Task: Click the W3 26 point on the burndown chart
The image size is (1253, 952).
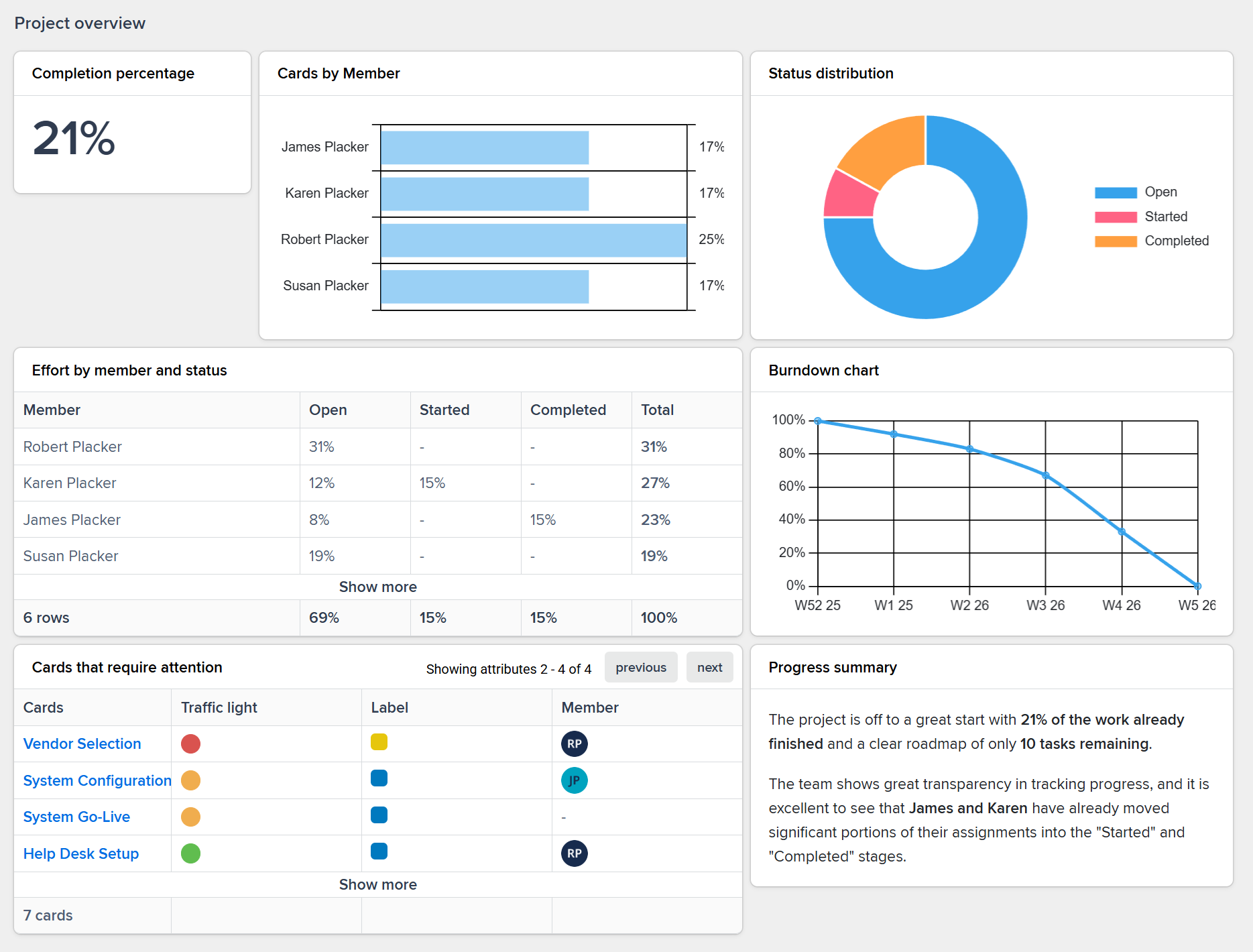Action: click(x=1046, y=474)
